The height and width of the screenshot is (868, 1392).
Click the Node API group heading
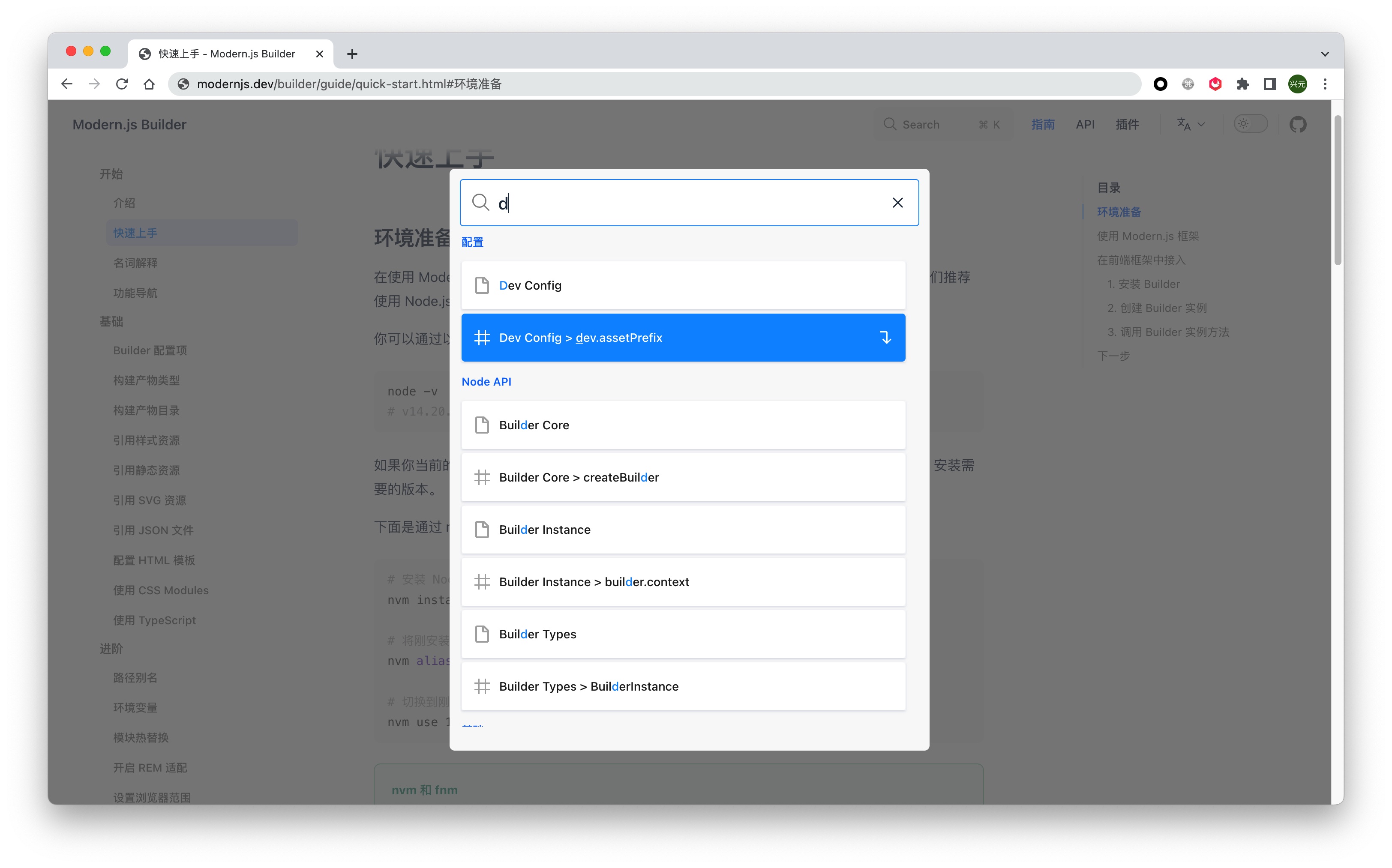tap(486, 382)
